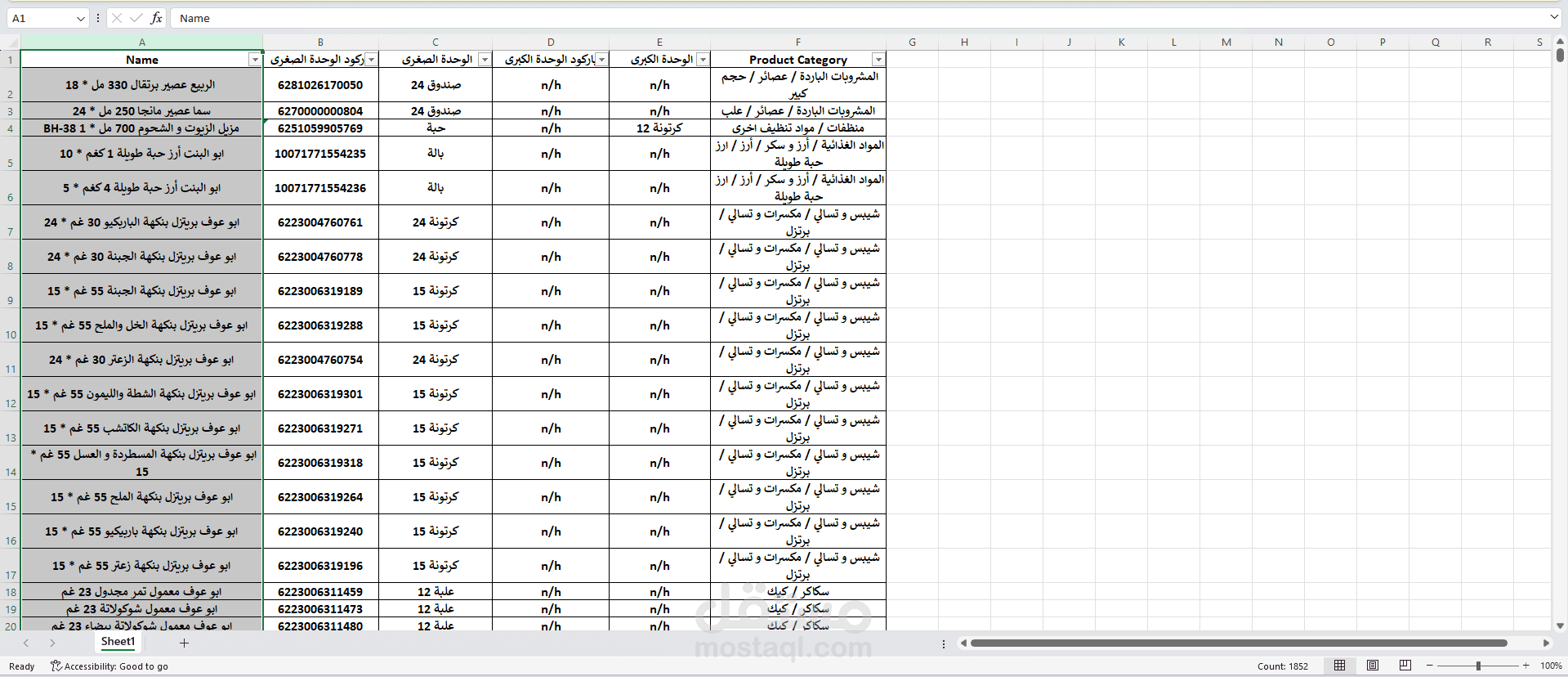Click the next sheet navigation arrow
This screenshot has height=677, width=1568.
(52, 643)
